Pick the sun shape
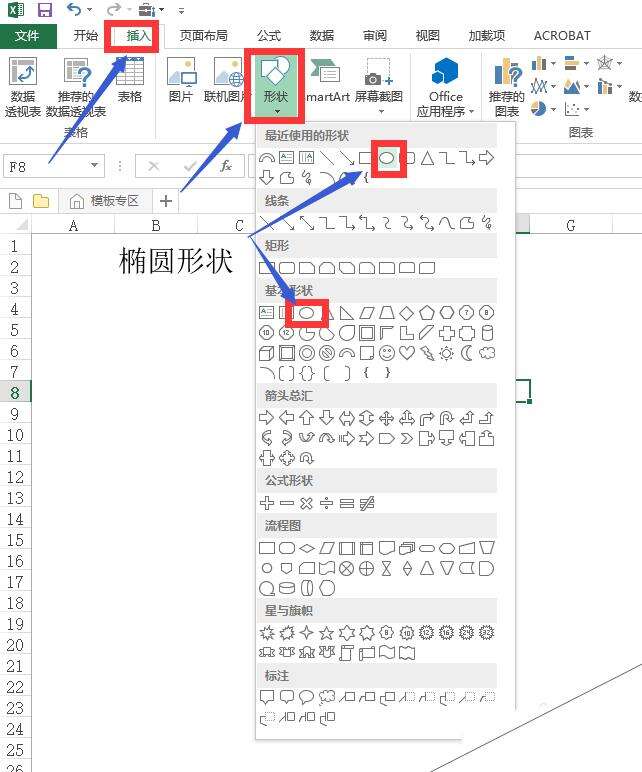642x772 pixels. [447, 353]
